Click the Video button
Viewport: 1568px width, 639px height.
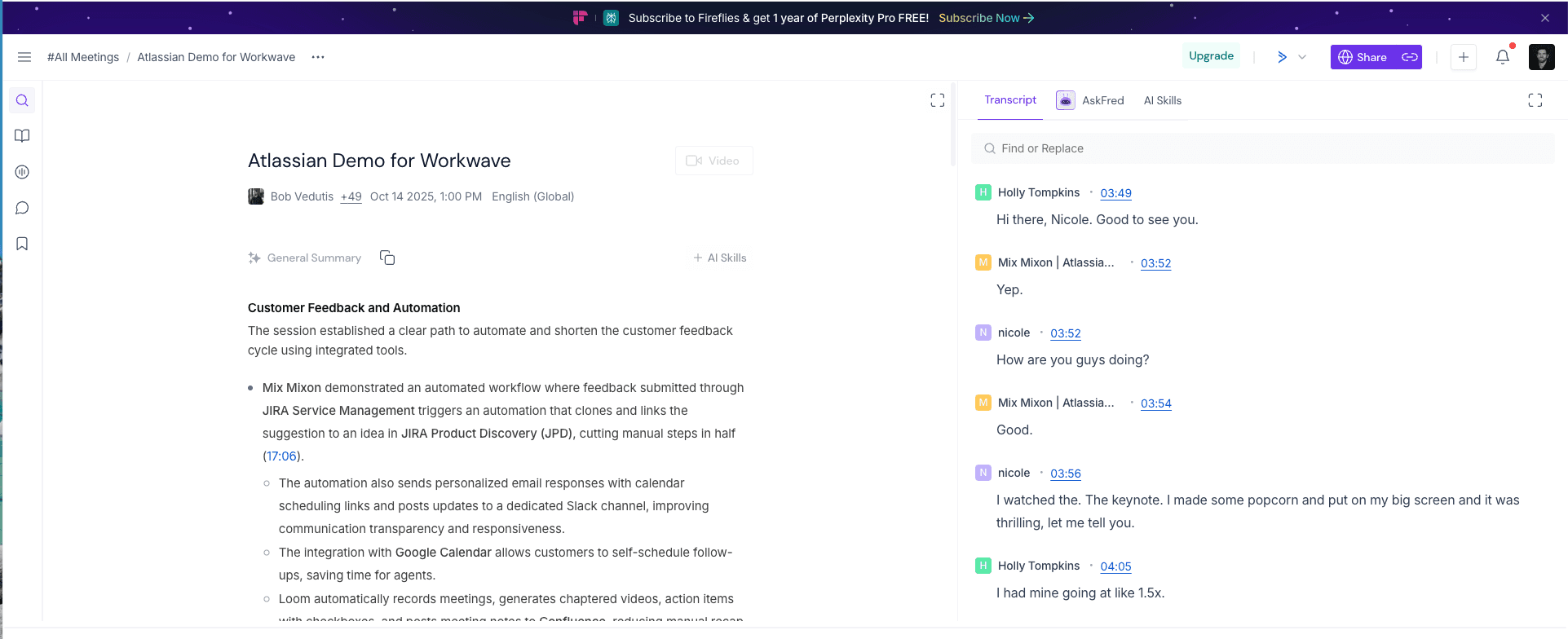[x=713, y=161]
